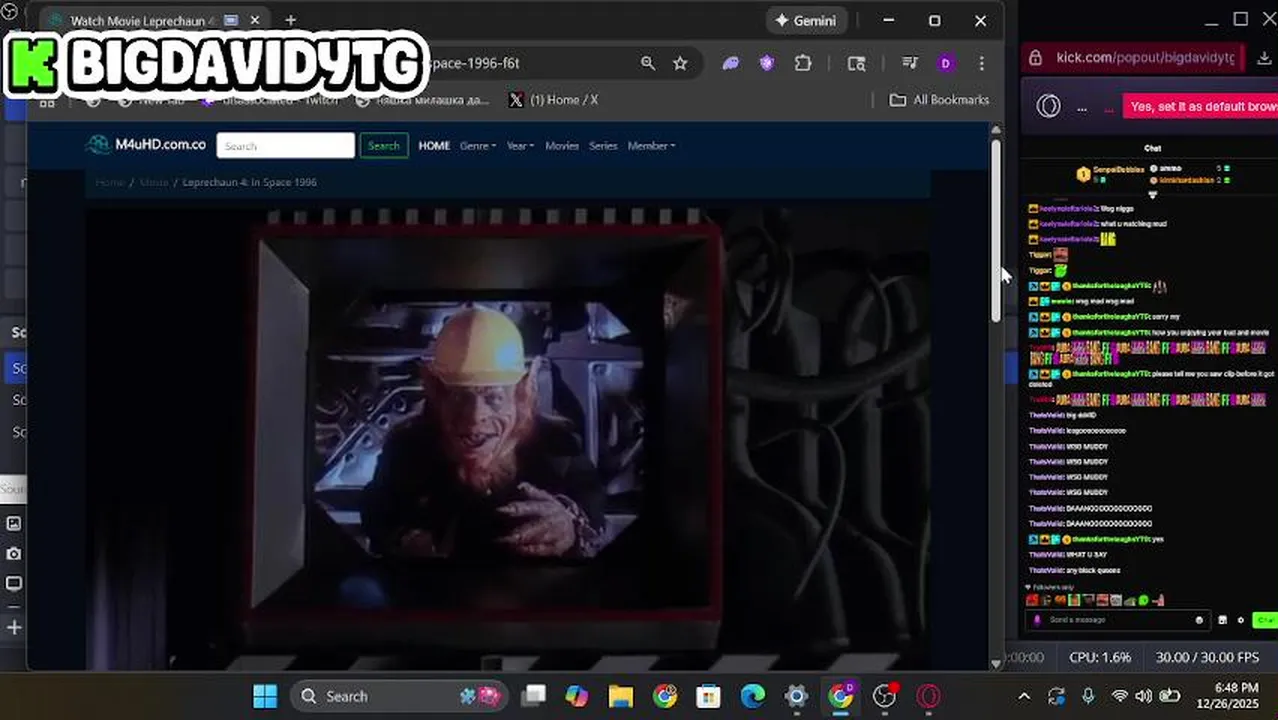Click the Windows taskbar Search box
The image size is (1278, 720).
399,696
